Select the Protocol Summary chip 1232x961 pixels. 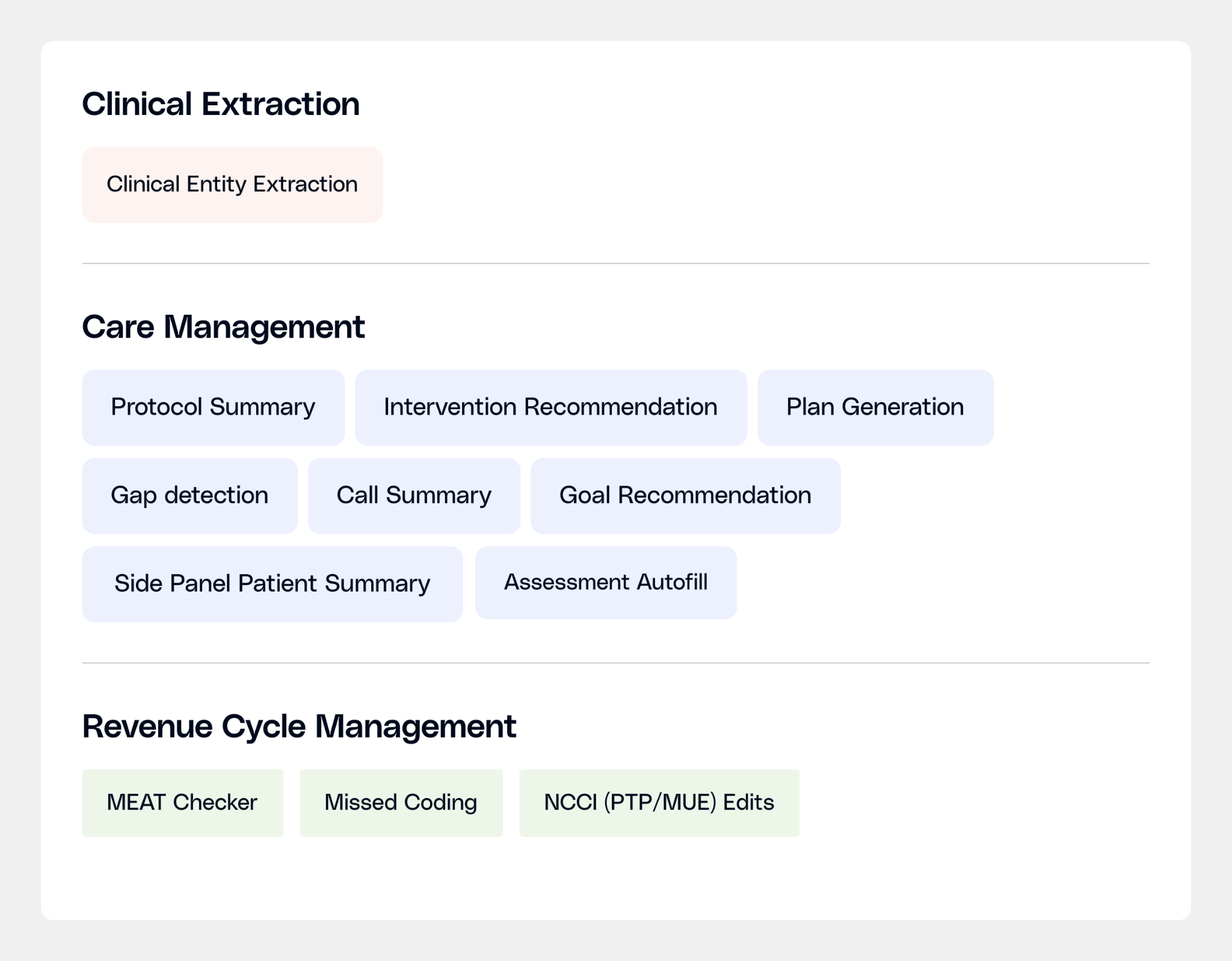tap(213, 407)
